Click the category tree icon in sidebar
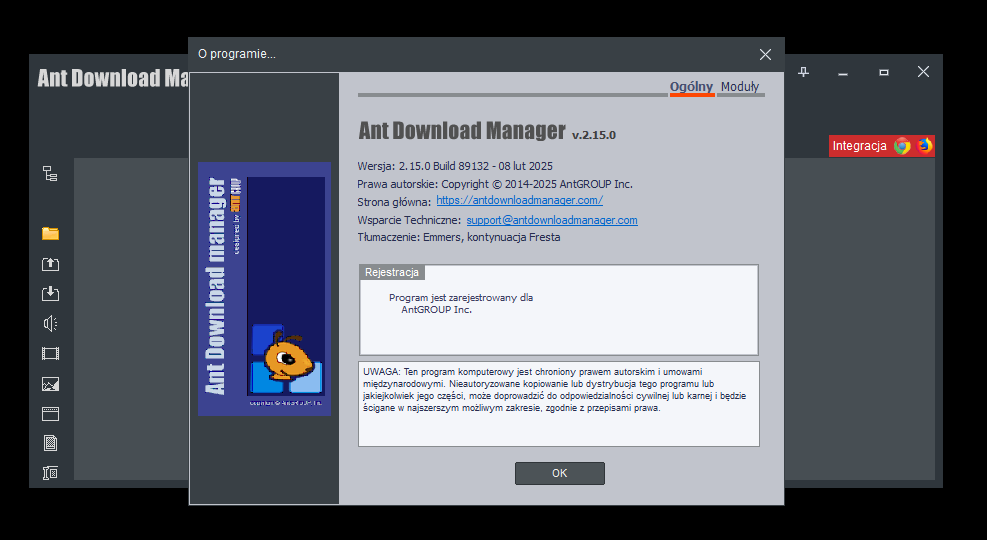This screenshot has width=987, height=540. [50, 173]
